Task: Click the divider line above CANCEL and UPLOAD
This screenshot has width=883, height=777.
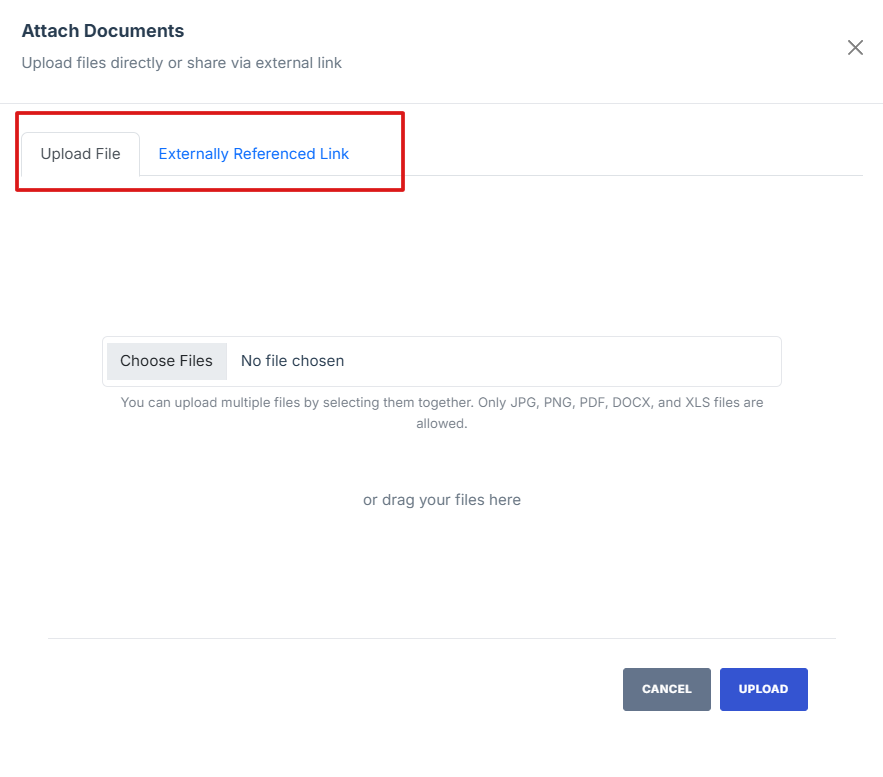Action: (x=441, y=638)
